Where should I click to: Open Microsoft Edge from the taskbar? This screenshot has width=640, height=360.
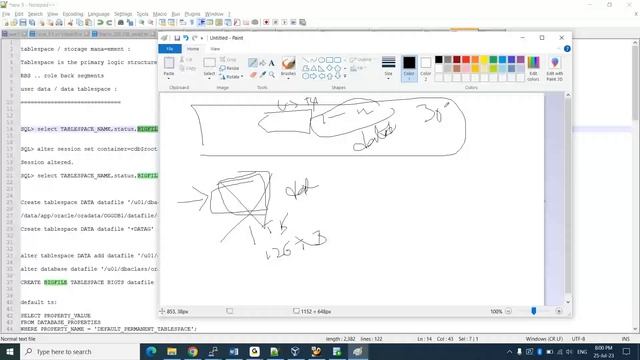point(151,351)
